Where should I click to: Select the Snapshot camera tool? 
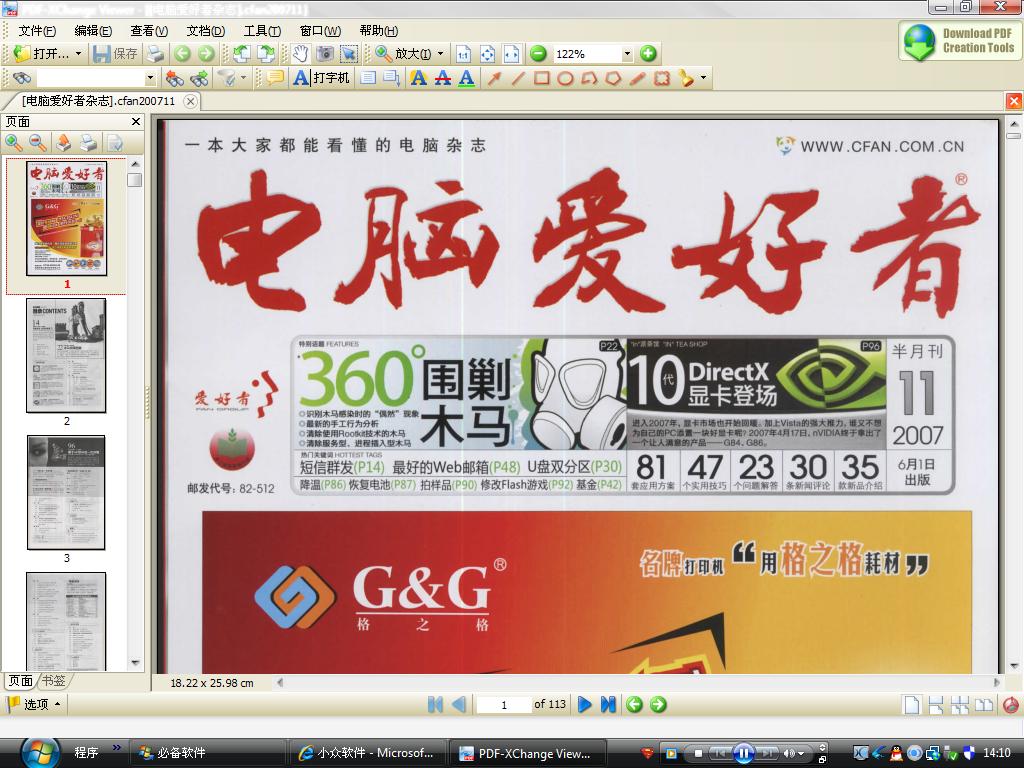tap(325, 54)
